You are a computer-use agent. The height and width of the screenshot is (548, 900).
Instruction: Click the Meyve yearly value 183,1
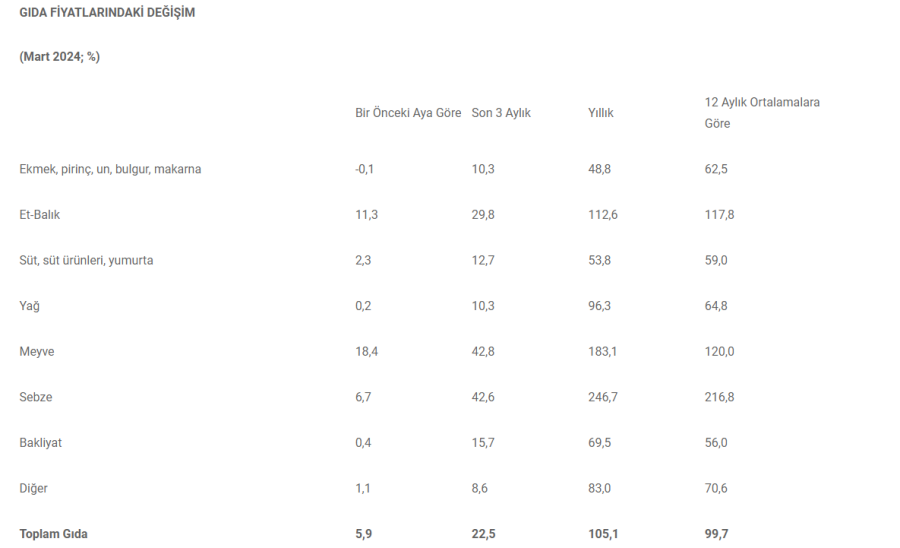coord(603,352)
